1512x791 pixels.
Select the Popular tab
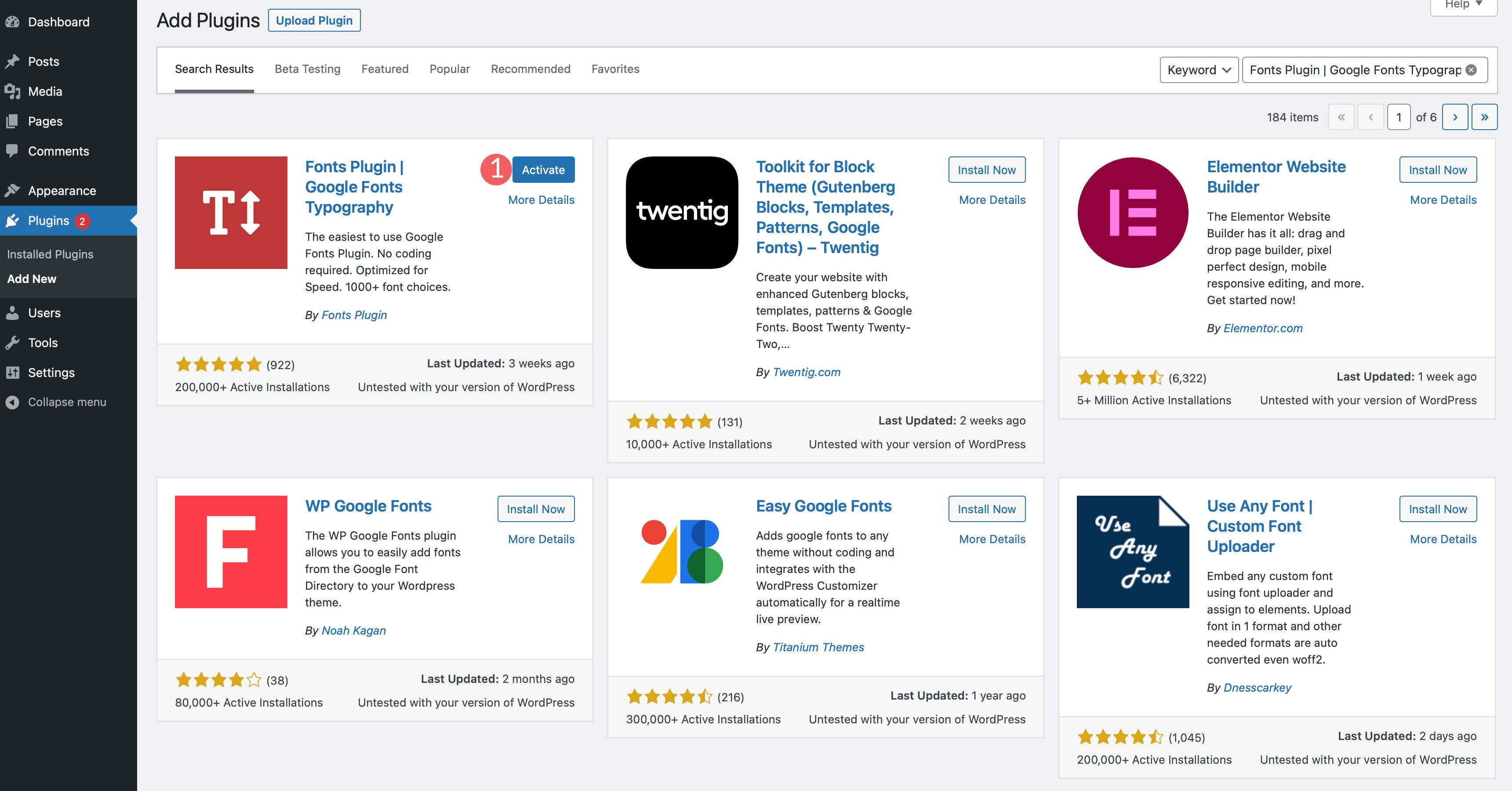449,68
